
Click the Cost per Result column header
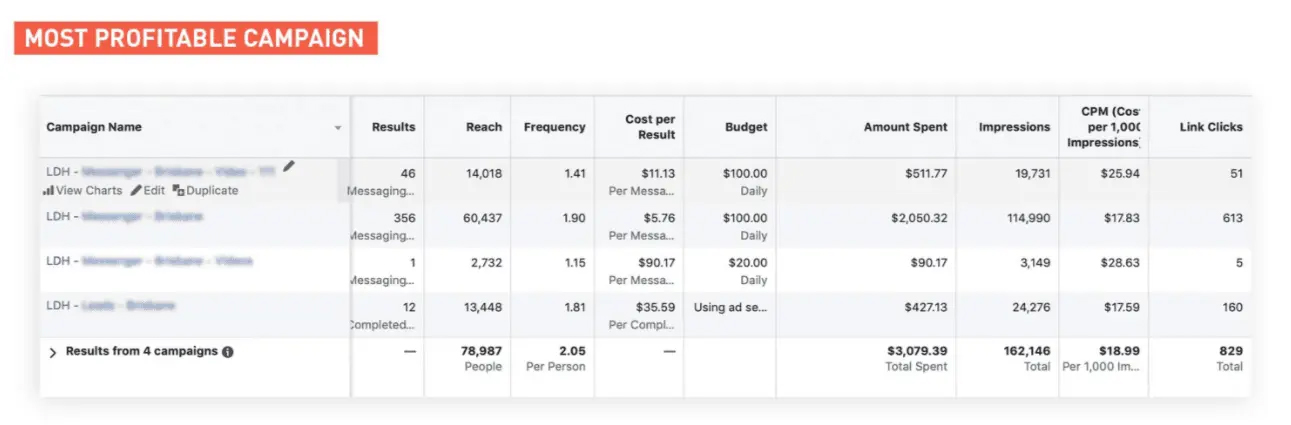(650, 127)
